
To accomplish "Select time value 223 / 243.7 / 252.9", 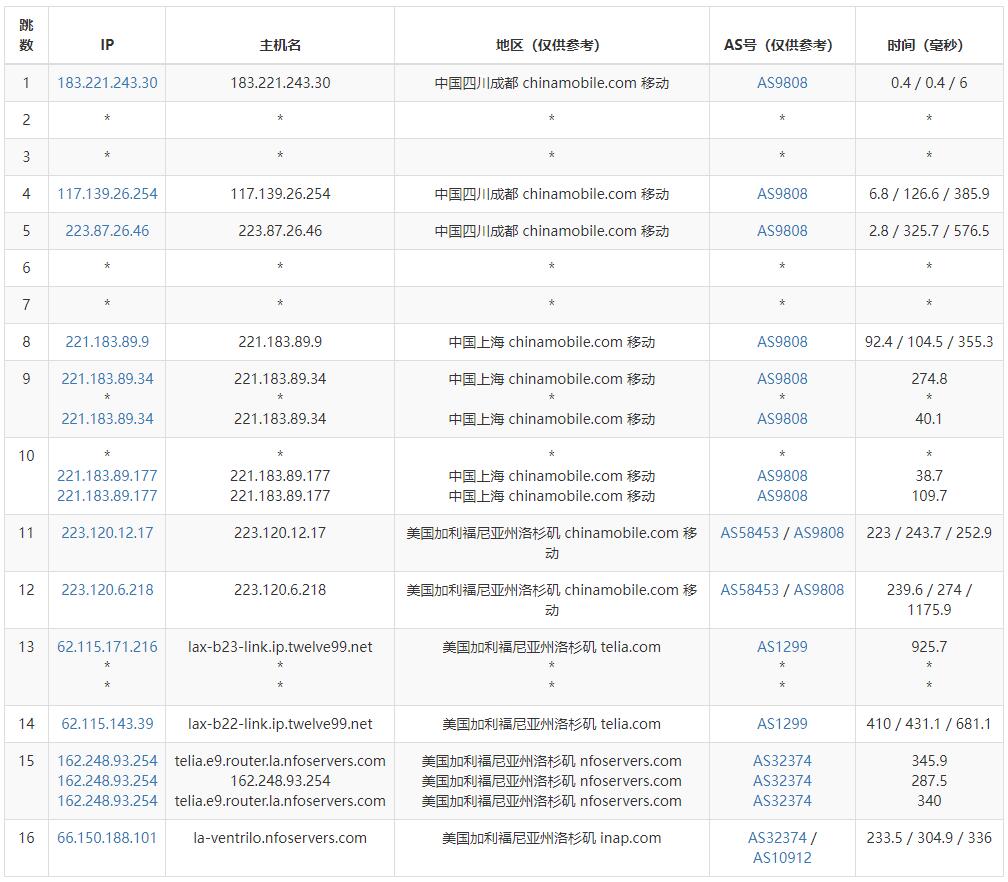I will point(929,533).
